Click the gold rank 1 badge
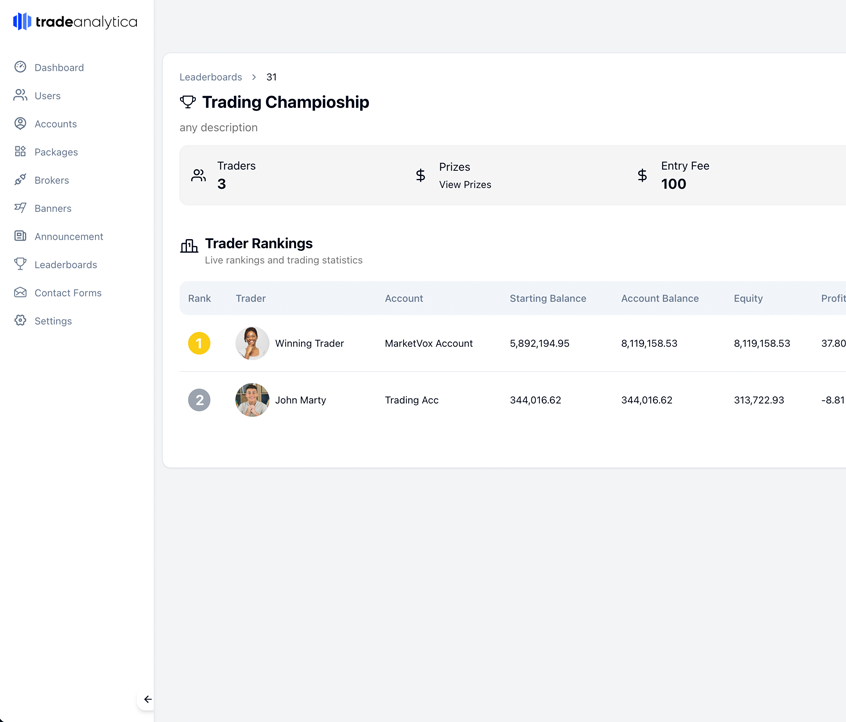 [199, 343]
